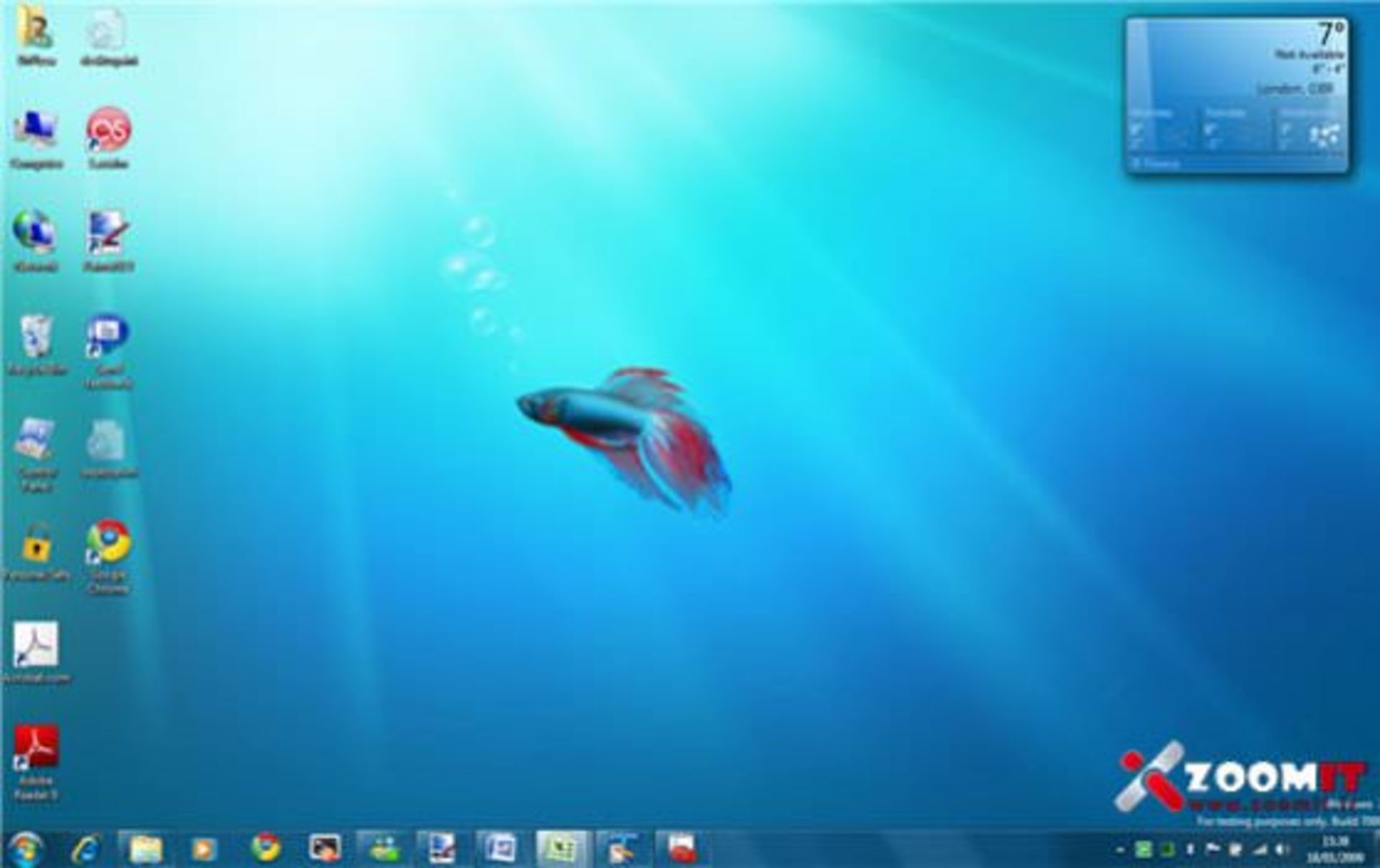1380x868 pixels.
Task: Click the volume speaker icon in the tray
Action: point(1282,849)
